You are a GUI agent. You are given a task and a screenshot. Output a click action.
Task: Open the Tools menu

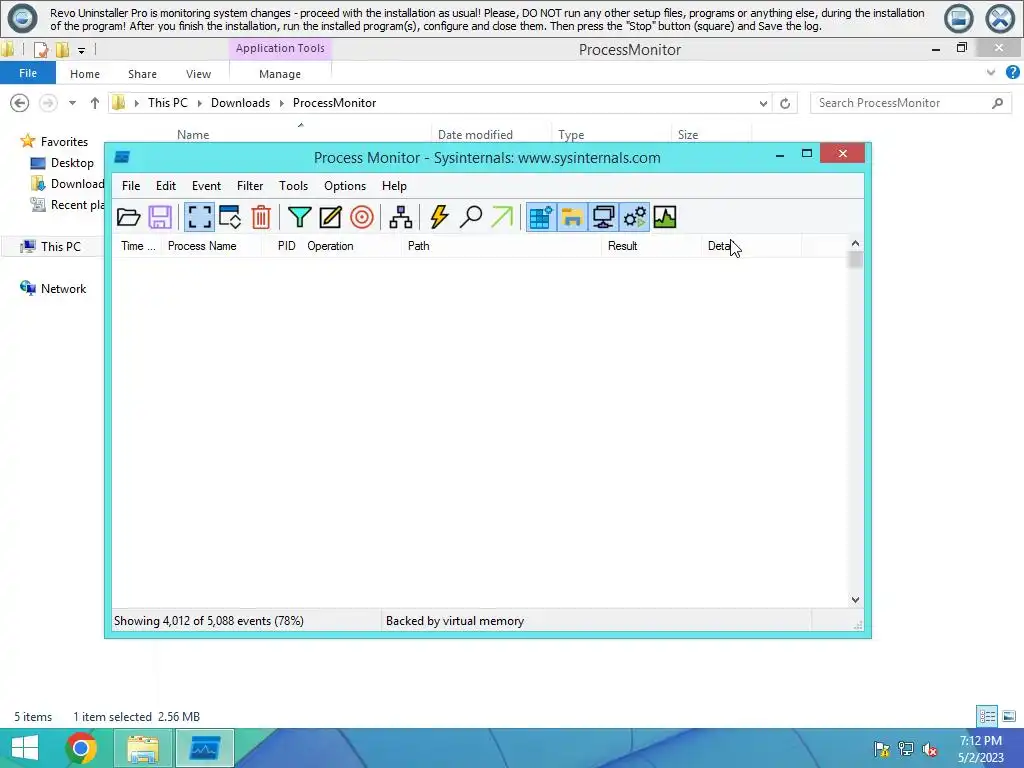pos(293,186)
